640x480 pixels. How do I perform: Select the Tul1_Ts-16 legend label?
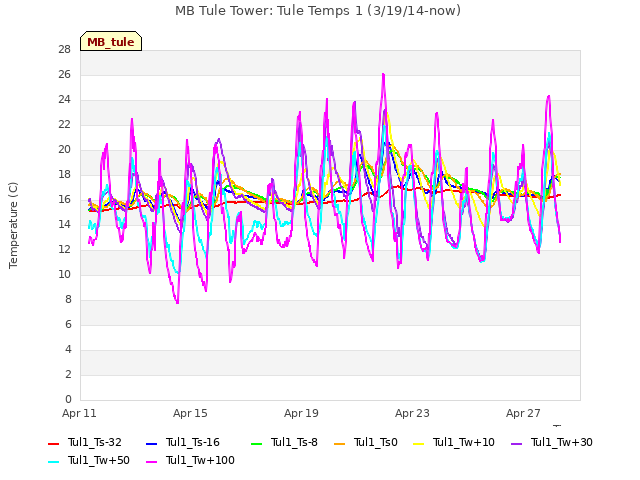click(193, 442)
